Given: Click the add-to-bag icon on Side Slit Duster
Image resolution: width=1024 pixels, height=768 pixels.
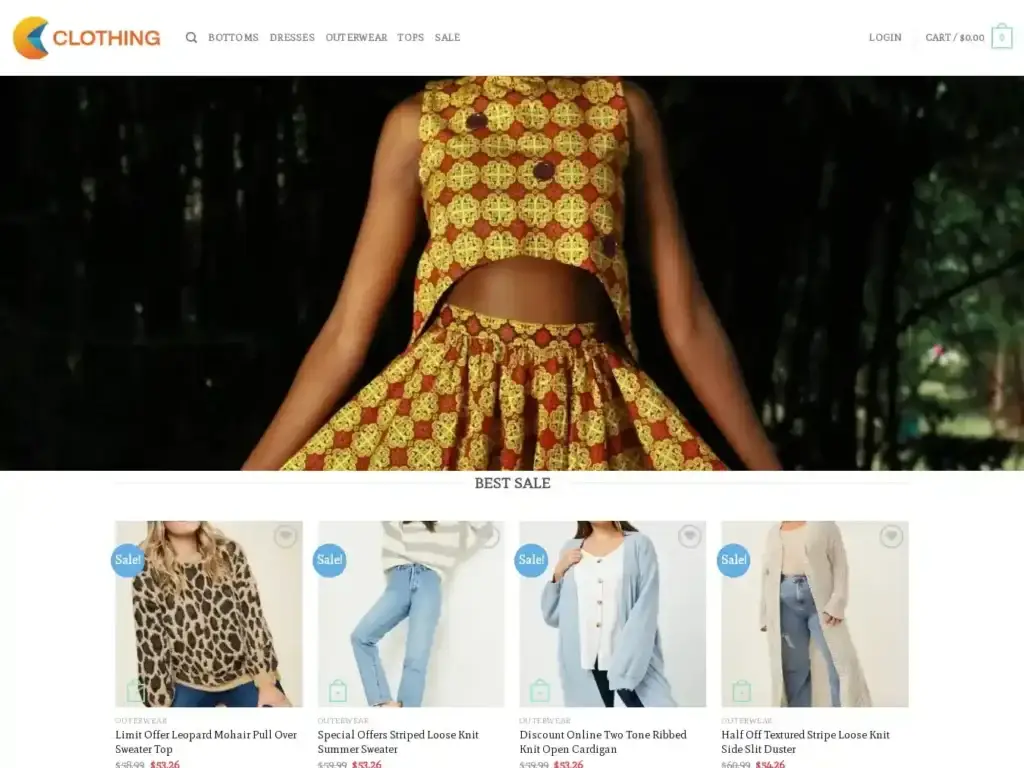Looking at the screenshot, I should [x=740, y=689].
